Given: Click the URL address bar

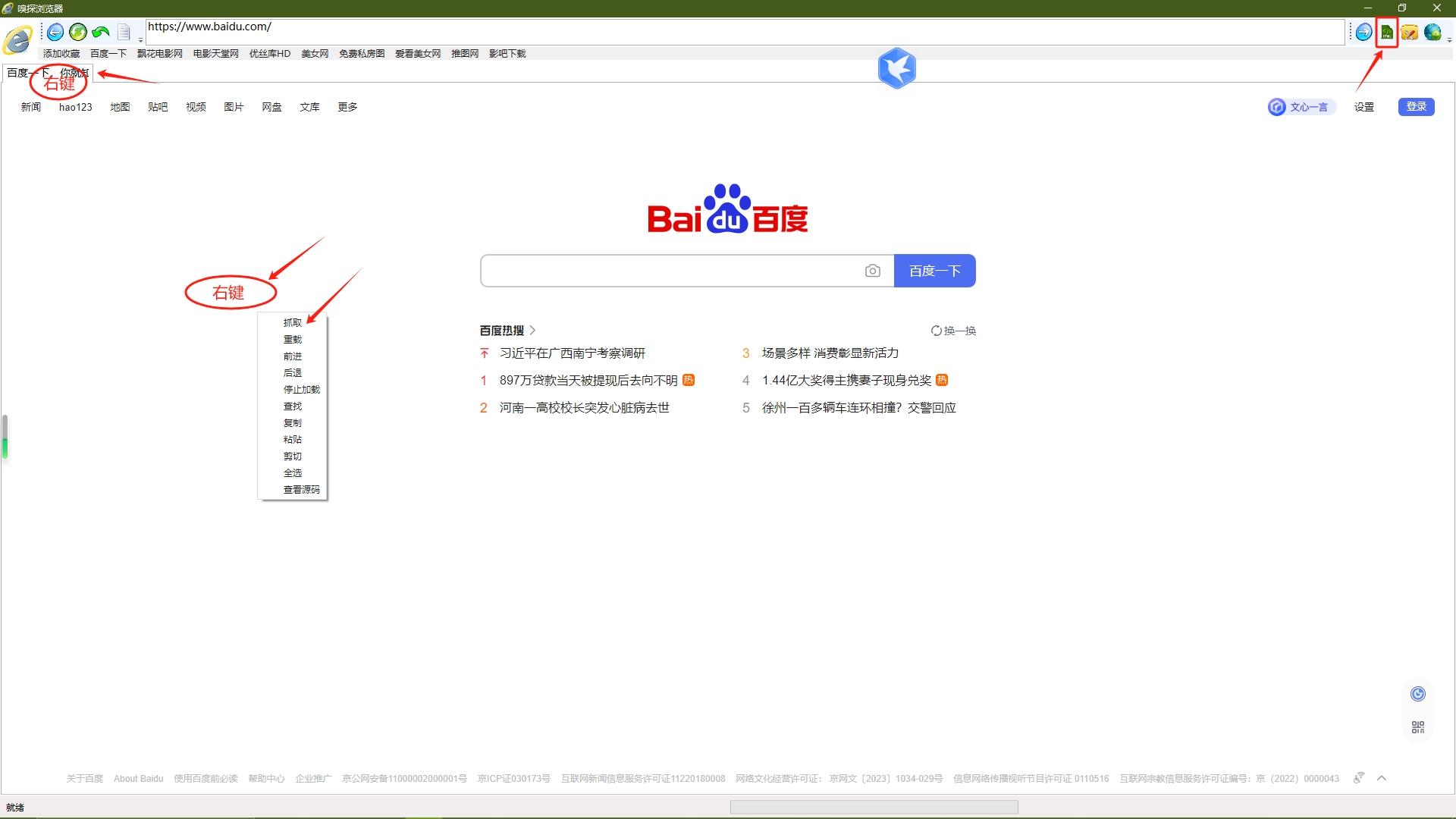Looking at the screenshot, I should [745, 32].
